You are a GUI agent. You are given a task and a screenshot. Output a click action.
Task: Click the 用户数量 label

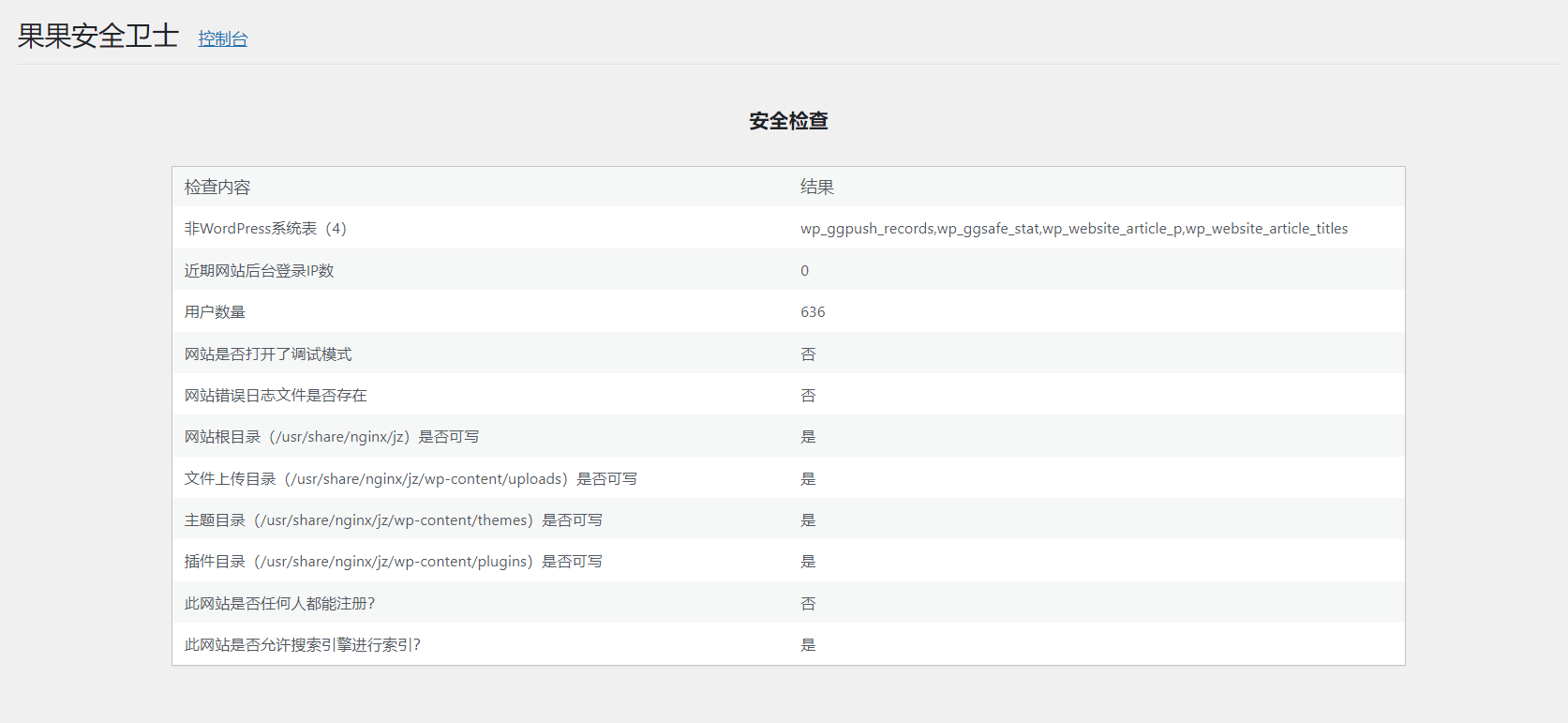[215, 312]
